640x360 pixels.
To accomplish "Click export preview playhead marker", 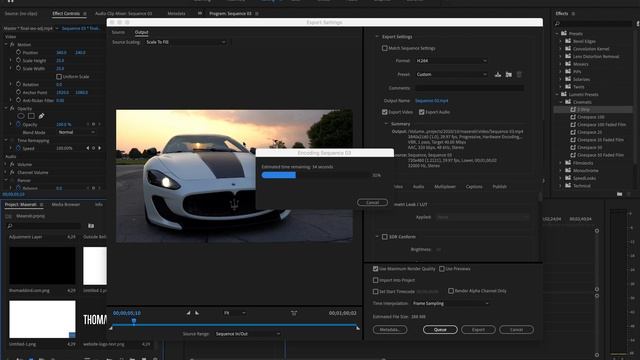I will point(134,321).
